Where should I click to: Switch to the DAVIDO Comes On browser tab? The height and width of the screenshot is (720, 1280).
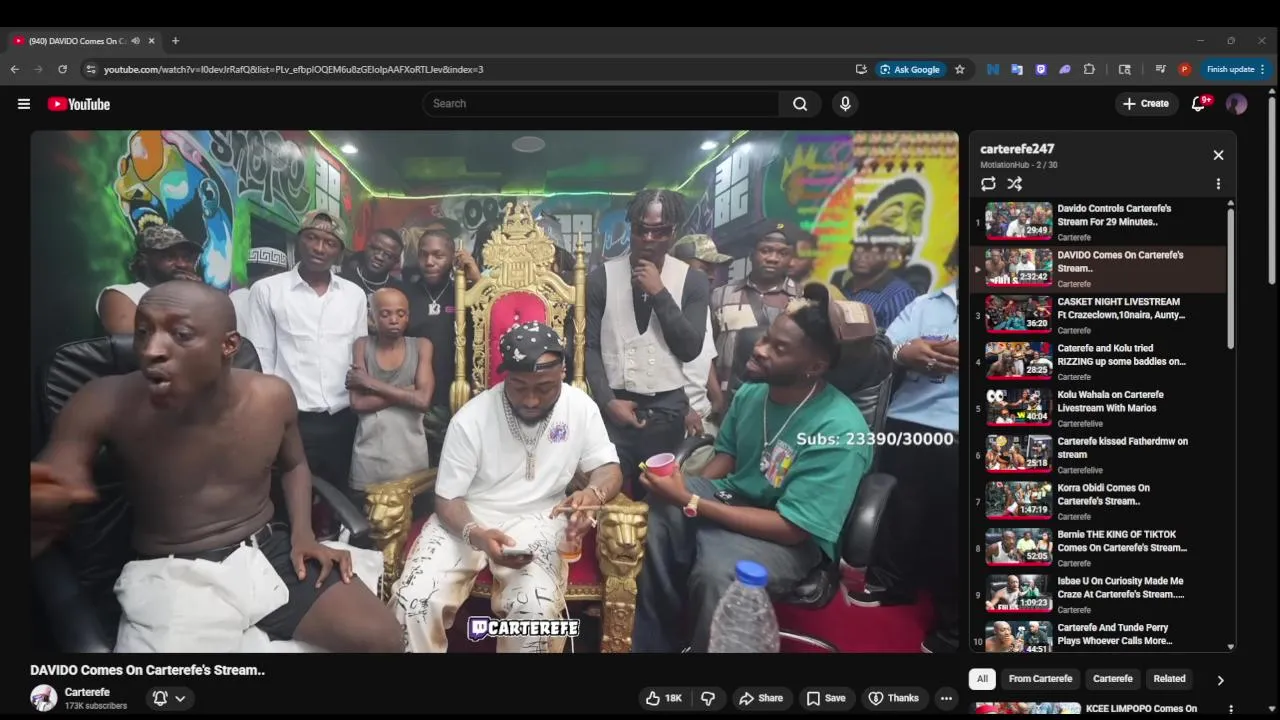[x=76, y=41]
